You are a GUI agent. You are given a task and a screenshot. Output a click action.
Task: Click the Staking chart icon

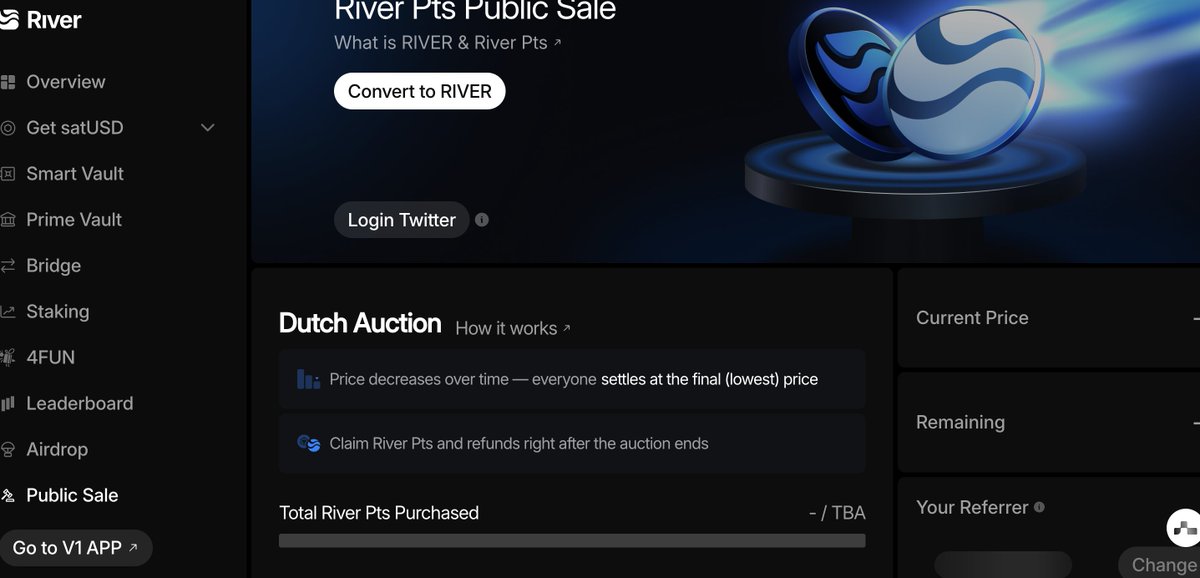pos(8,312)
